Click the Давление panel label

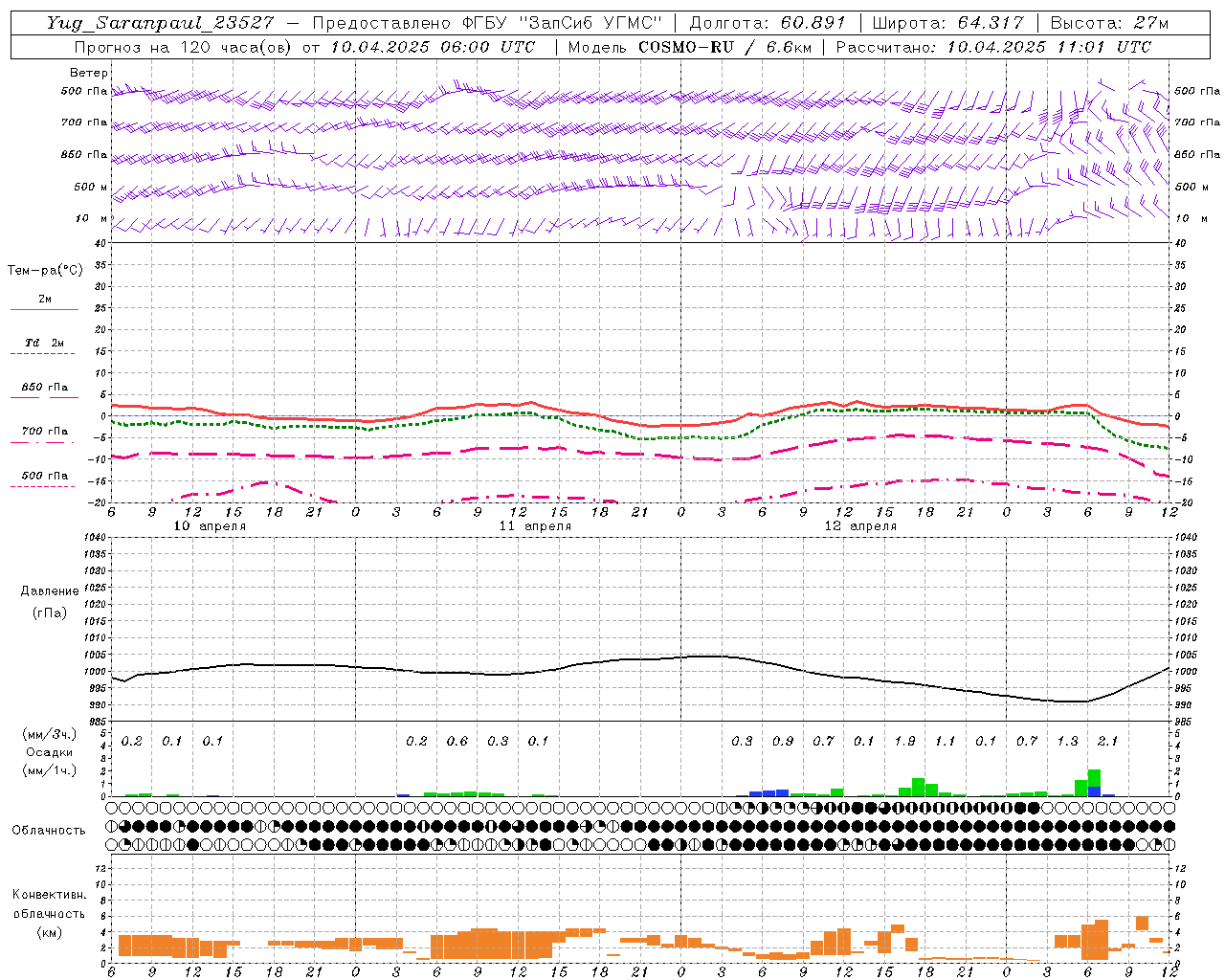pyautogui.click(x=50, y=591)
